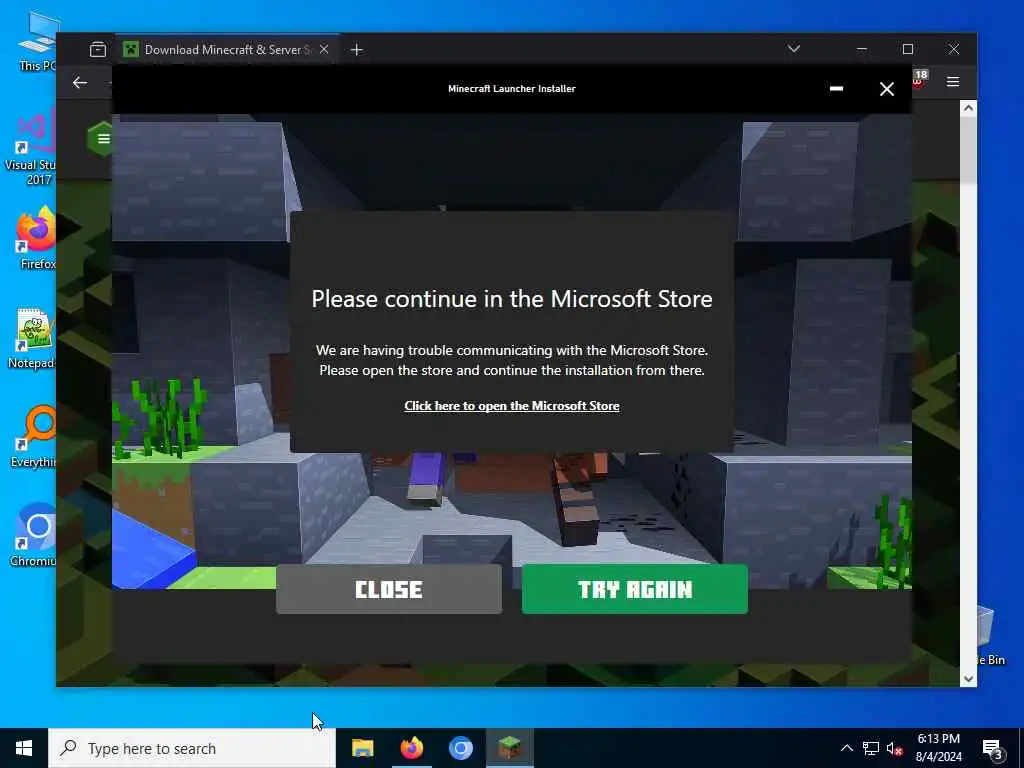Select the This PC desktop icon

pyautogui.click(x=36, y=40)
